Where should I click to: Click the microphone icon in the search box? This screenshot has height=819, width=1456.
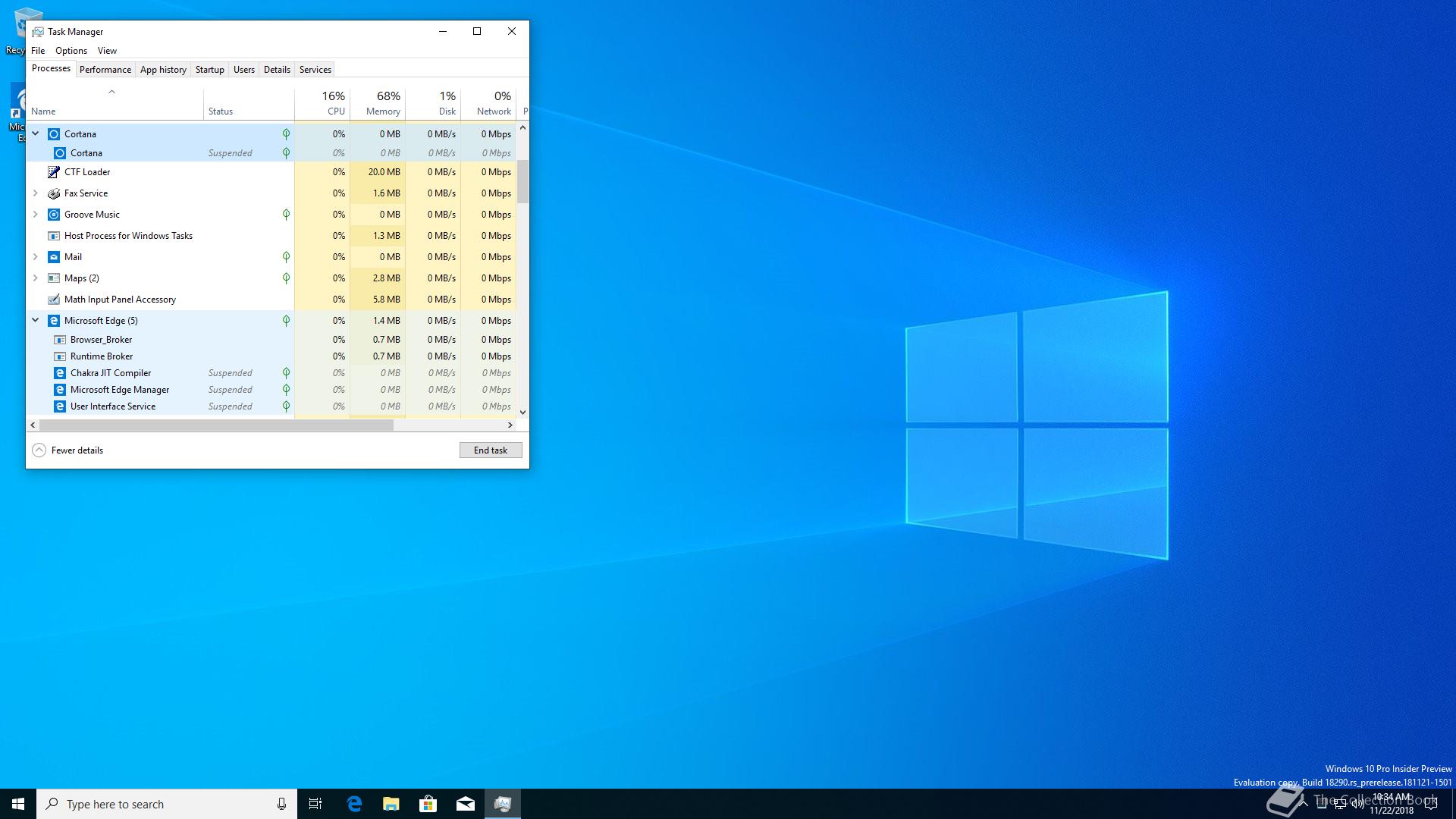pos(281,804)
